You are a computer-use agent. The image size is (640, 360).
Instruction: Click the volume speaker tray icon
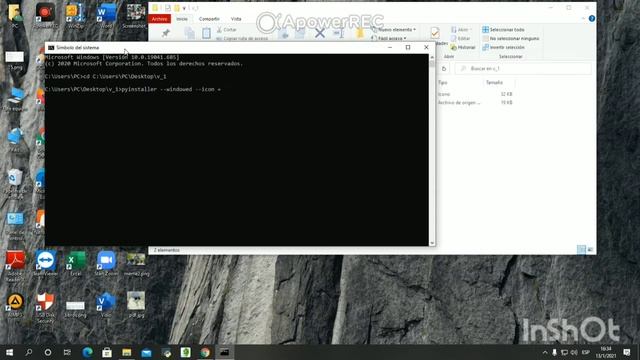tap(574, 352)
